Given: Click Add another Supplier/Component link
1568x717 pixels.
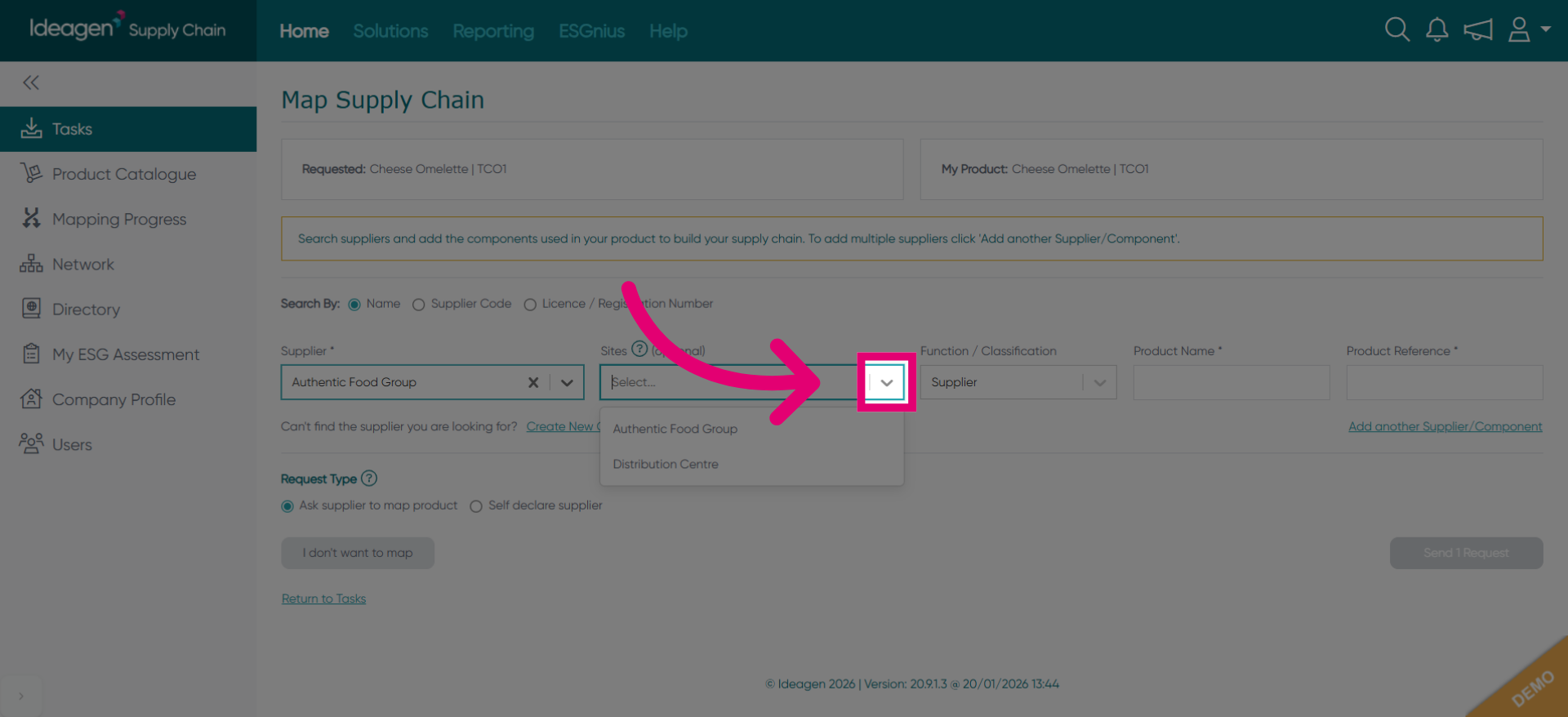Looking at the screenshot, I should (1445, 426).
